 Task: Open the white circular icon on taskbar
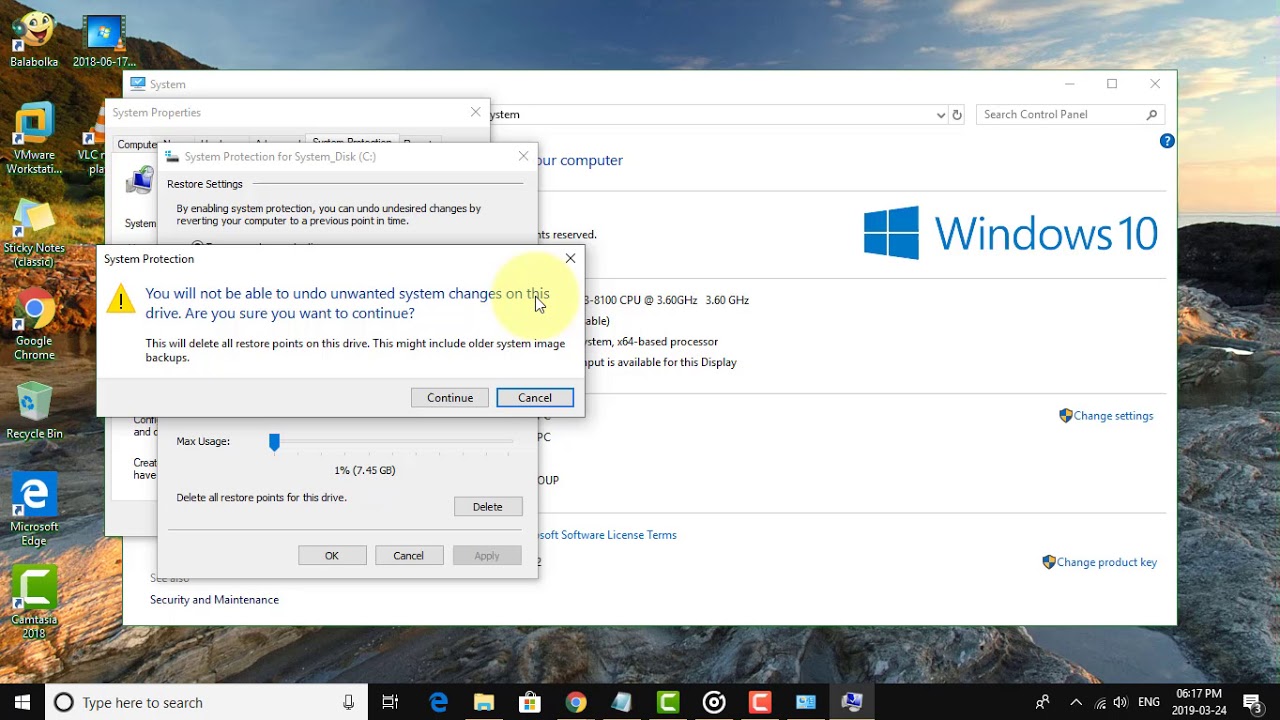(714, 702)
